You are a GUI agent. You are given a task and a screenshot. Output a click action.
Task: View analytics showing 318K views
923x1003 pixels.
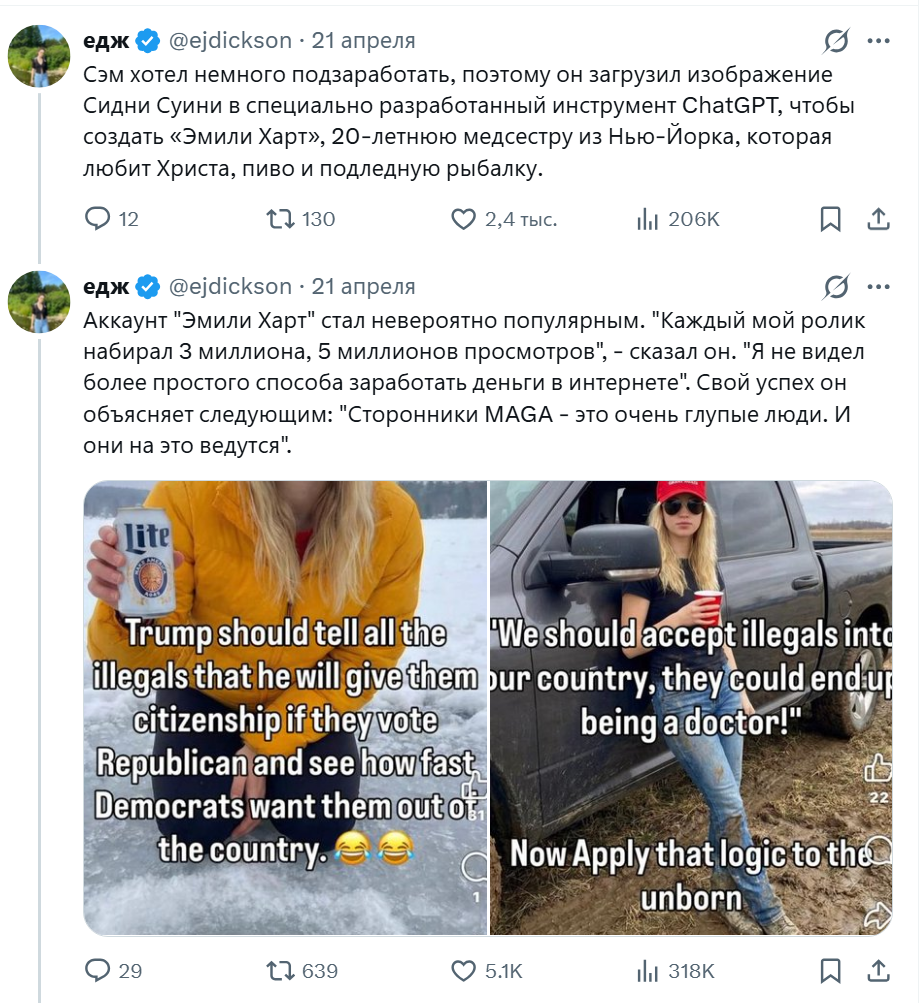pos(675,971)
